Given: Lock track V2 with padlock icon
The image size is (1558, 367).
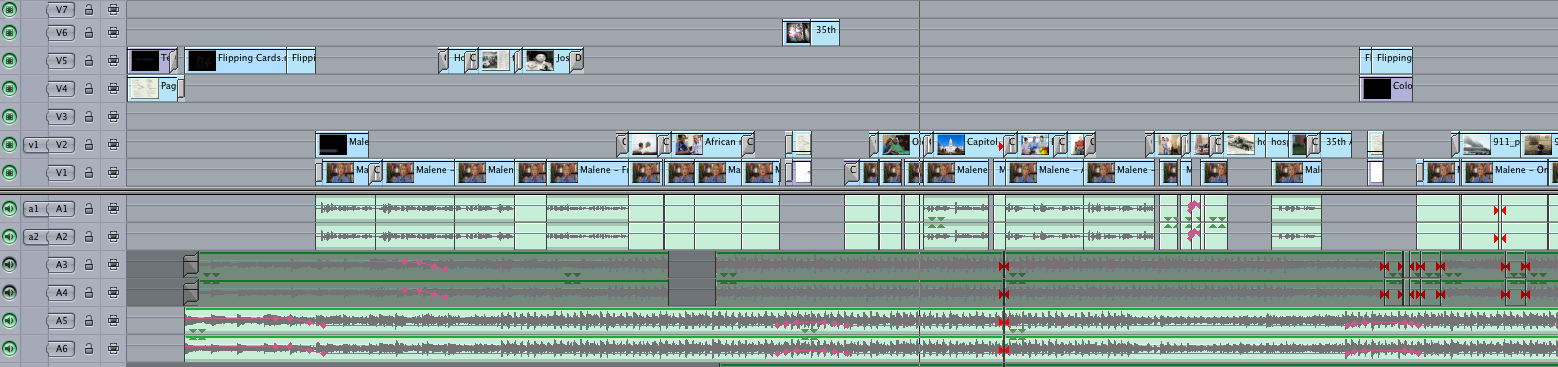Looking at the screenshot, I should 89,145.
